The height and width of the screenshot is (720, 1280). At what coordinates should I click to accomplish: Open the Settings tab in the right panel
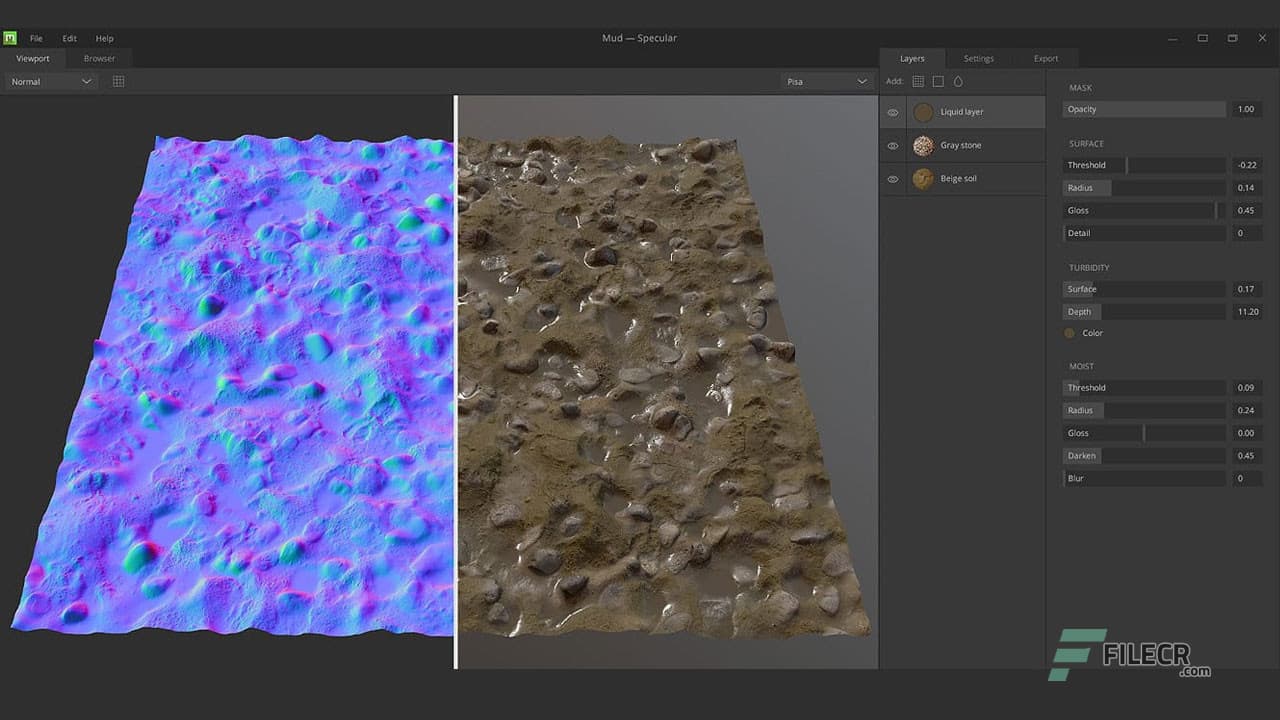pyautogui.click(x=978, y=58)
